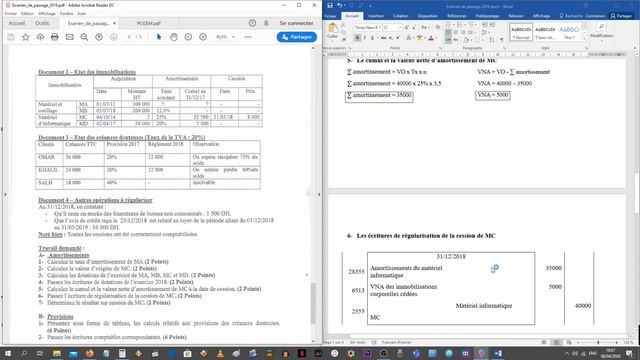Adjust the Word zoom slider
Viewport: 640px width, 360px height.
[598, 342]
